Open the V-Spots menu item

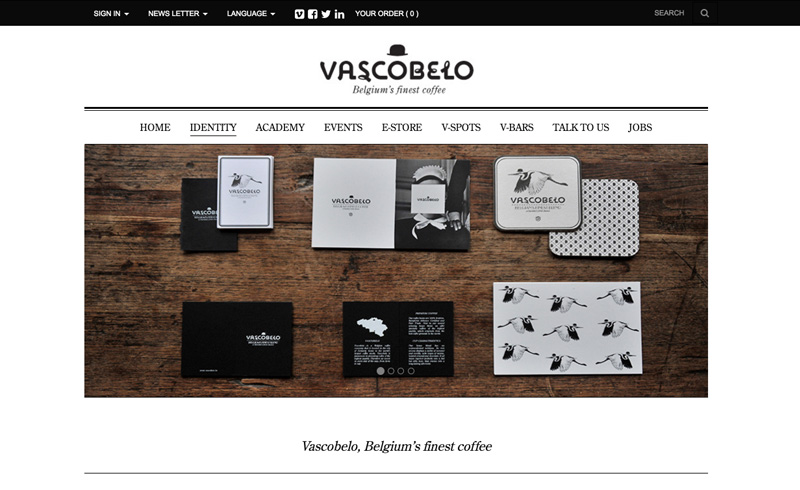[x=461, y=127]
